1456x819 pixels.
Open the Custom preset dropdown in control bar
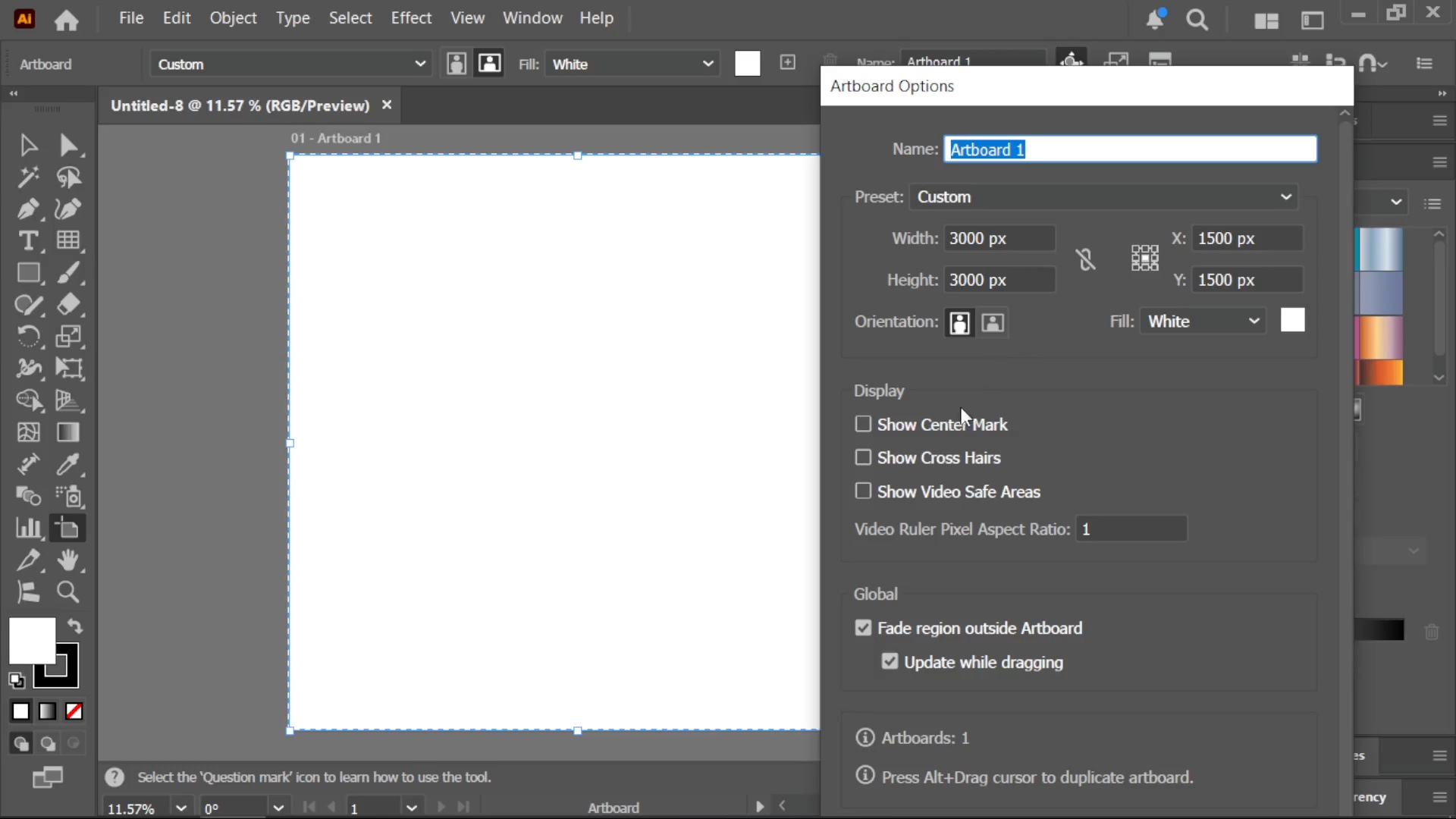[291, 64]
